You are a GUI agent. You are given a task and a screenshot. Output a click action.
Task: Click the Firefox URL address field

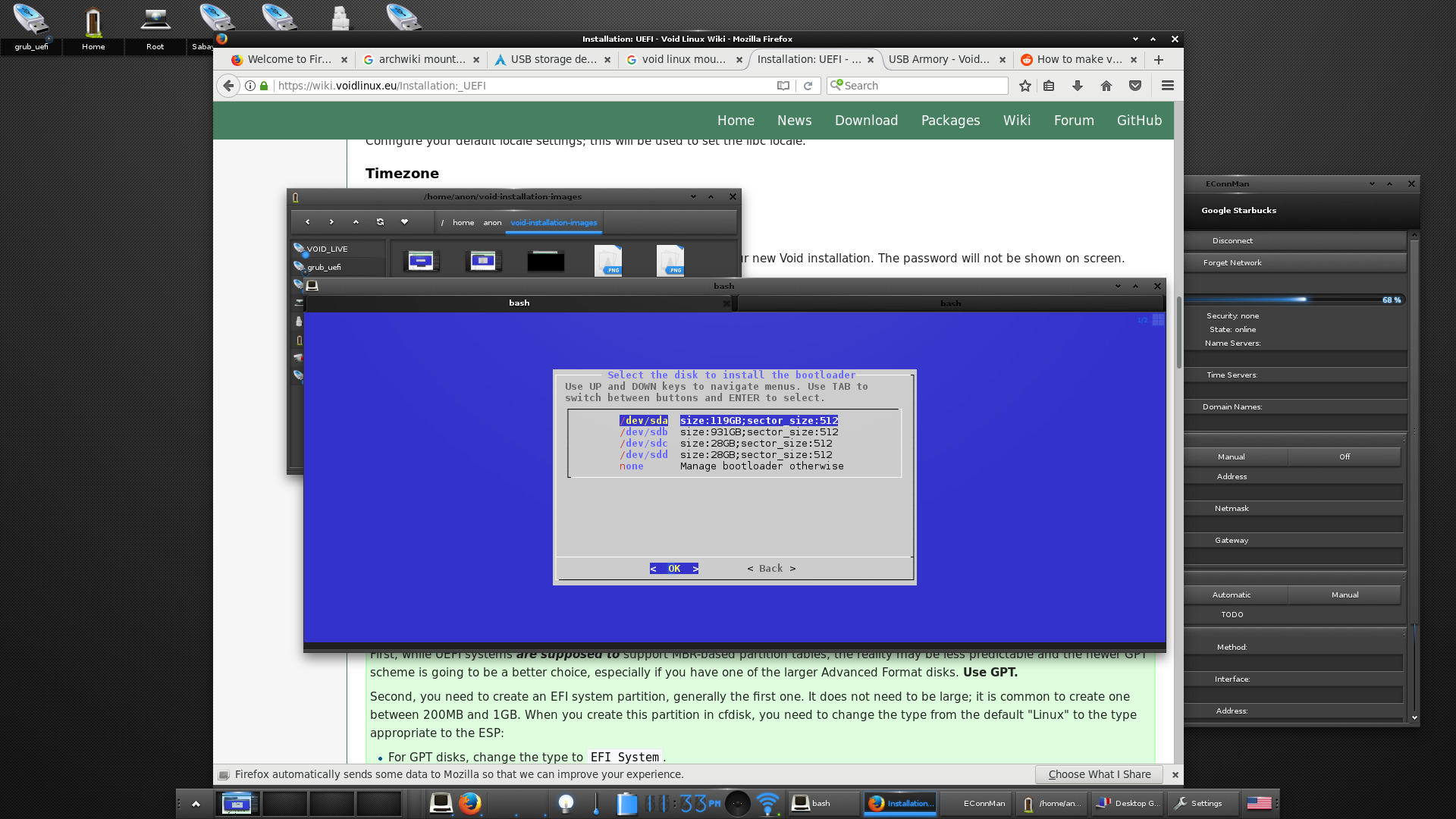523,86
